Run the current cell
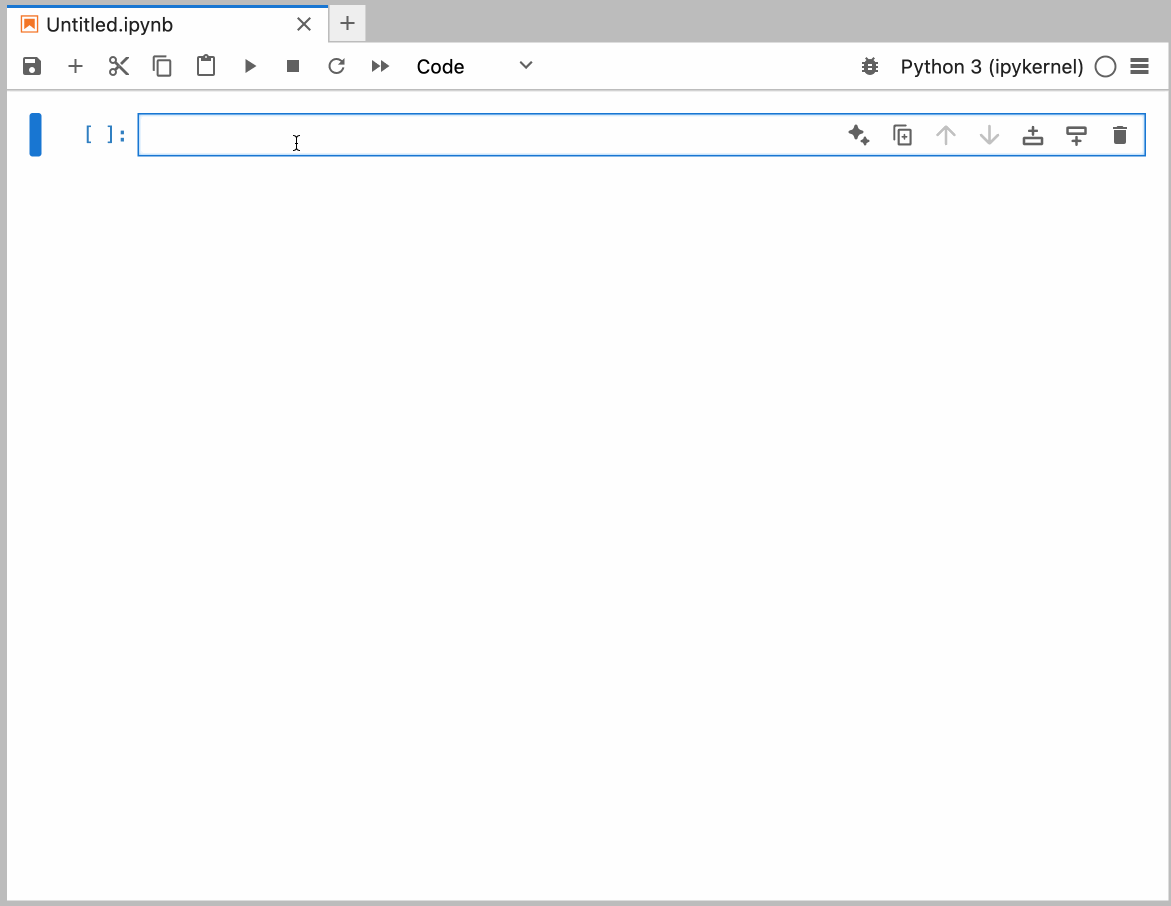This screenshot has width=1171, height=906. (249, 66)
